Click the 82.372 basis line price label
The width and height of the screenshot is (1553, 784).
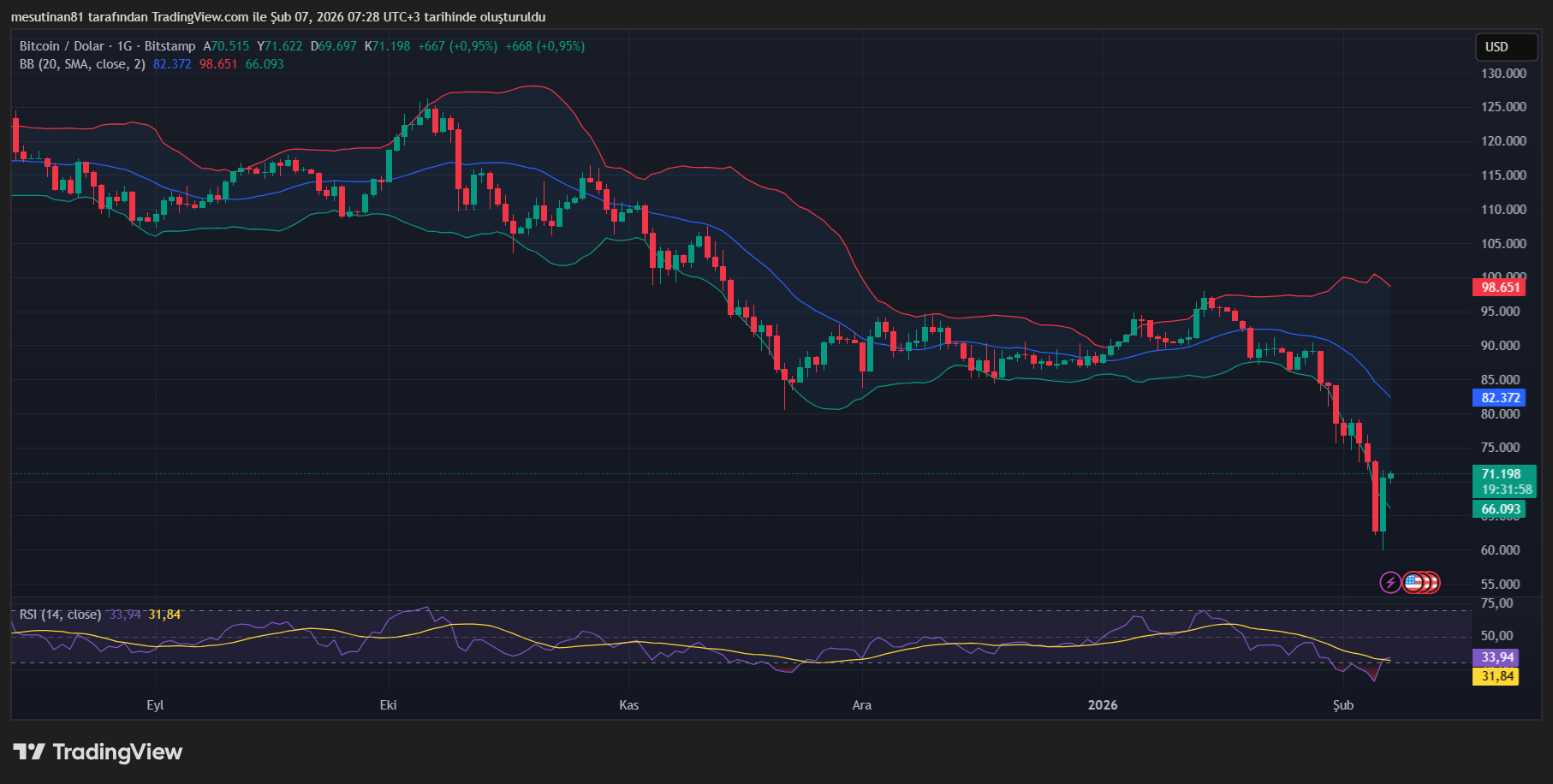coord(1499,397)
